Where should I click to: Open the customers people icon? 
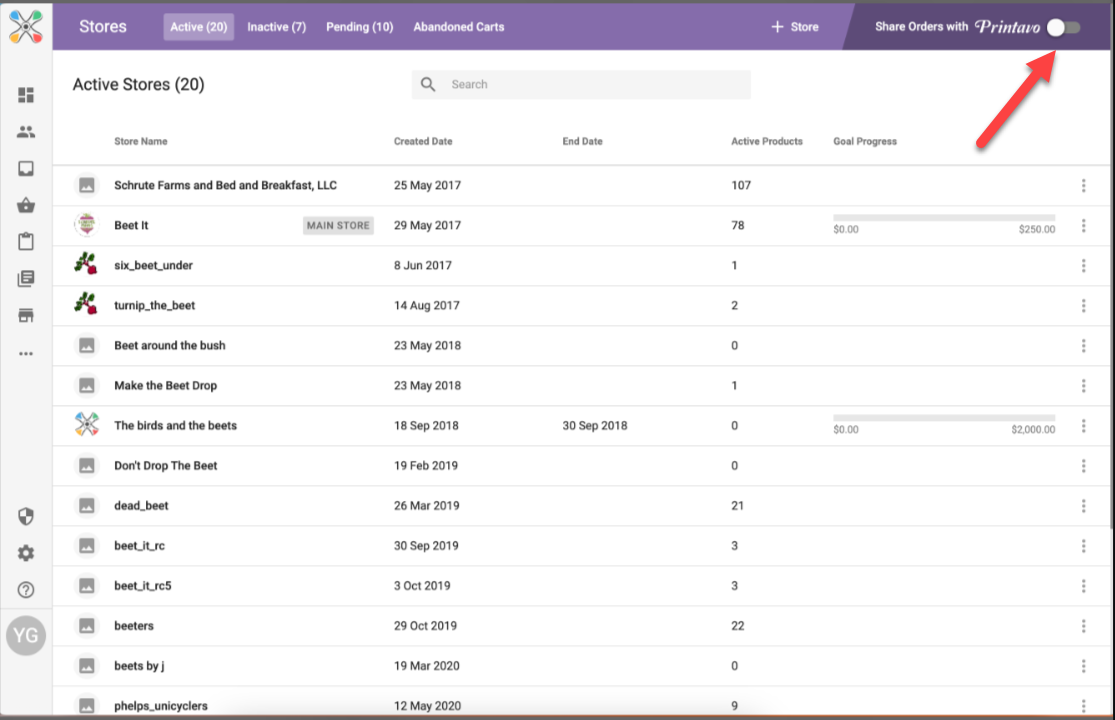[x=26, y=132]
